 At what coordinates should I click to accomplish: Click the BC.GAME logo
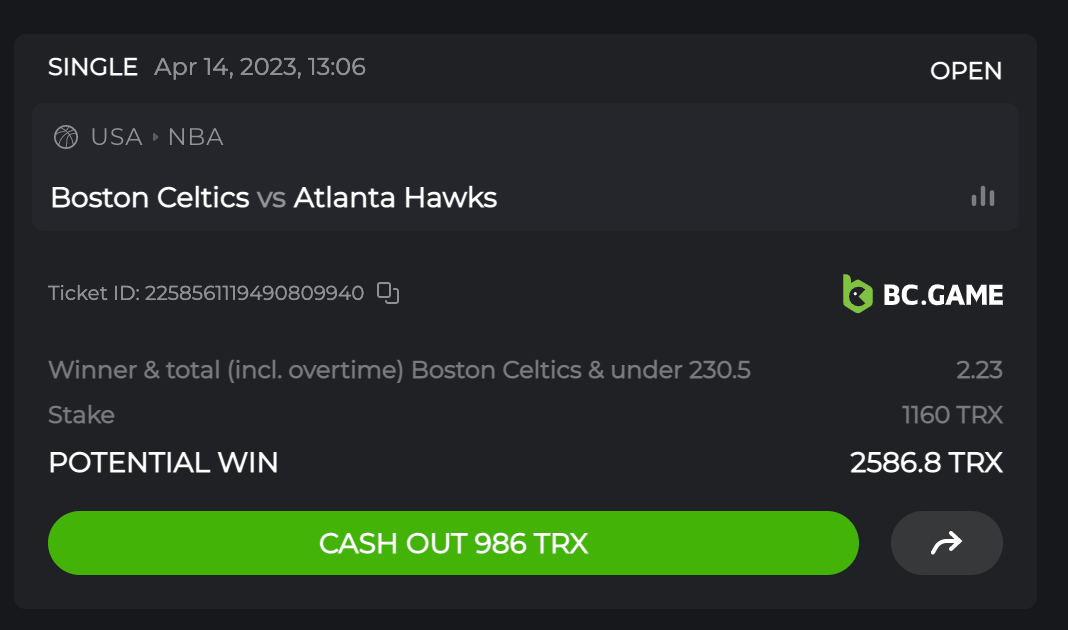click(922, 294)
